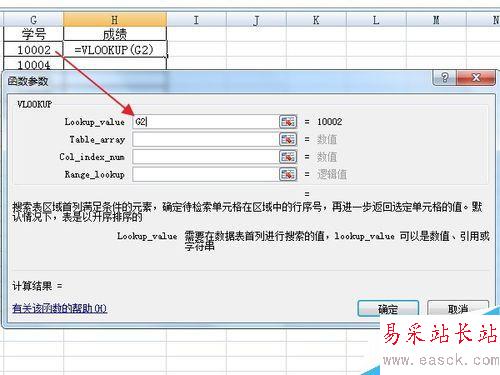
Task: Select column J header
Action: click(x=256, y=20)
